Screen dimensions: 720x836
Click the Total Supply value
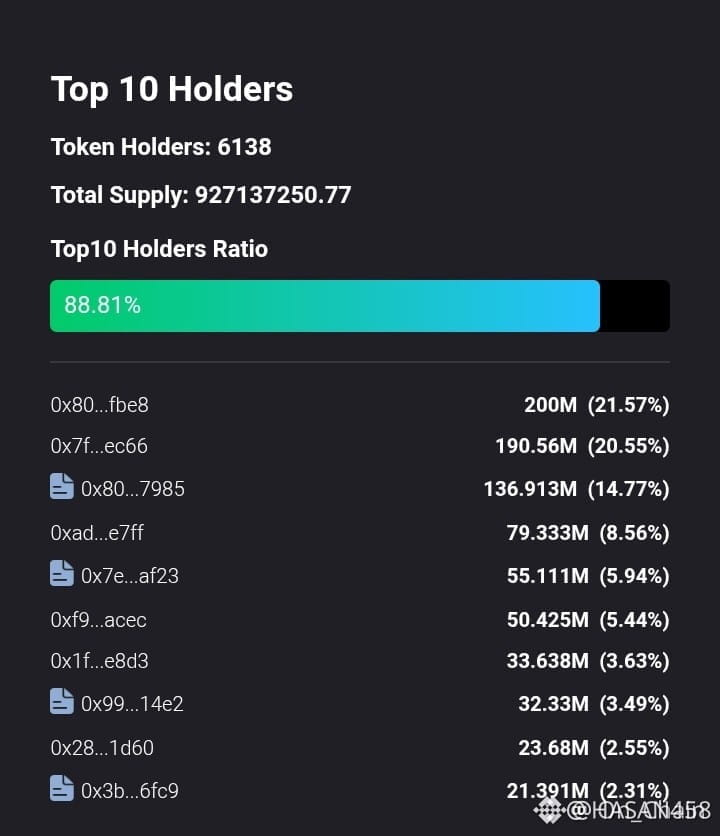click(273, 195)
